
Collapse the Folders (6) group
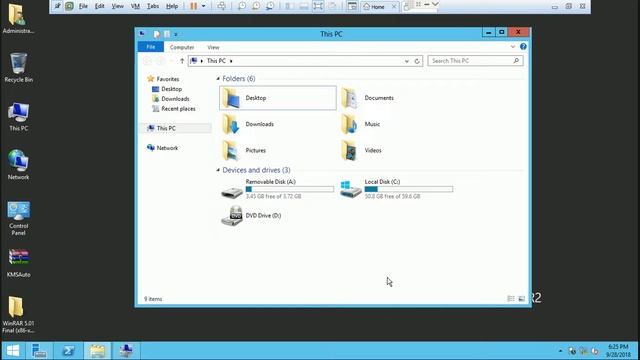tap(218, 78)
